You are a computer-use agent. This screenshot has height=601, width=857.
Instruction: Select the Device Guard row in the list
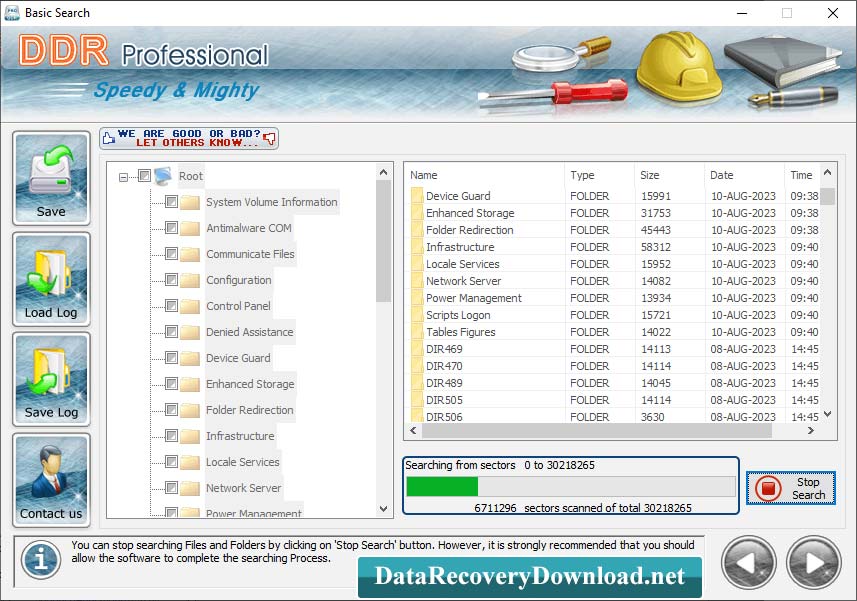point(614,196)
